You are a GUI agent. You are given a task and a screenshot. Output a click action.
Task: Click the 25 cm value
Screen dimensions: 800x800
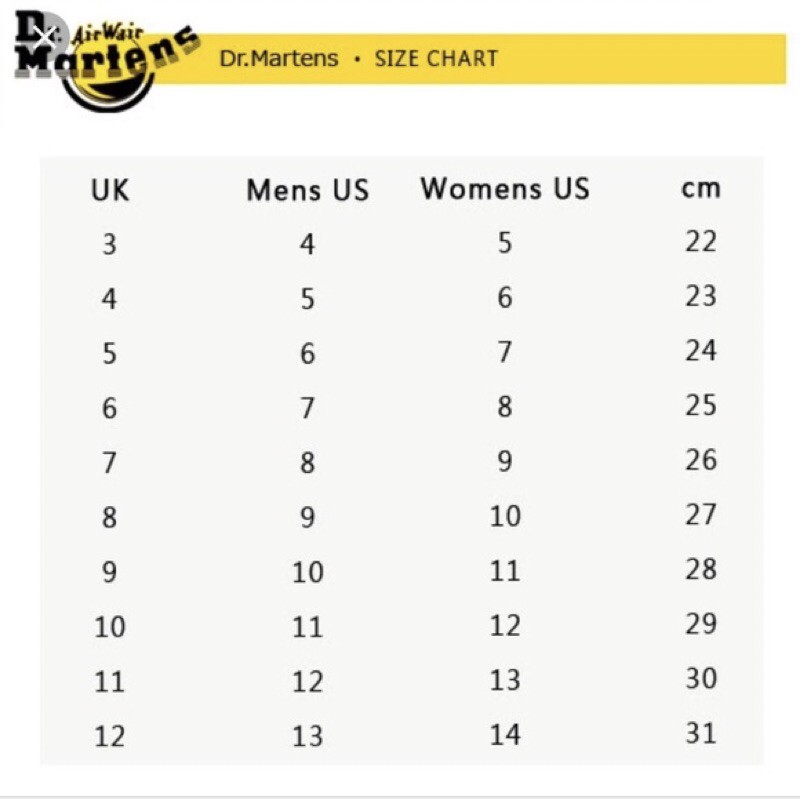[701, 405]
